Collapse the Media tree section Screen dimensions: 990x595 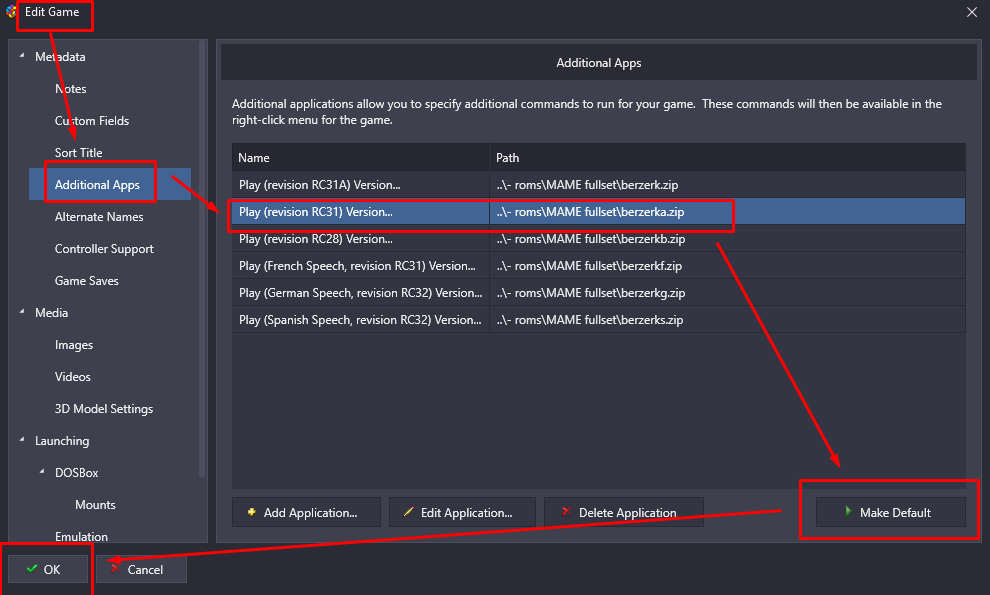22,312
